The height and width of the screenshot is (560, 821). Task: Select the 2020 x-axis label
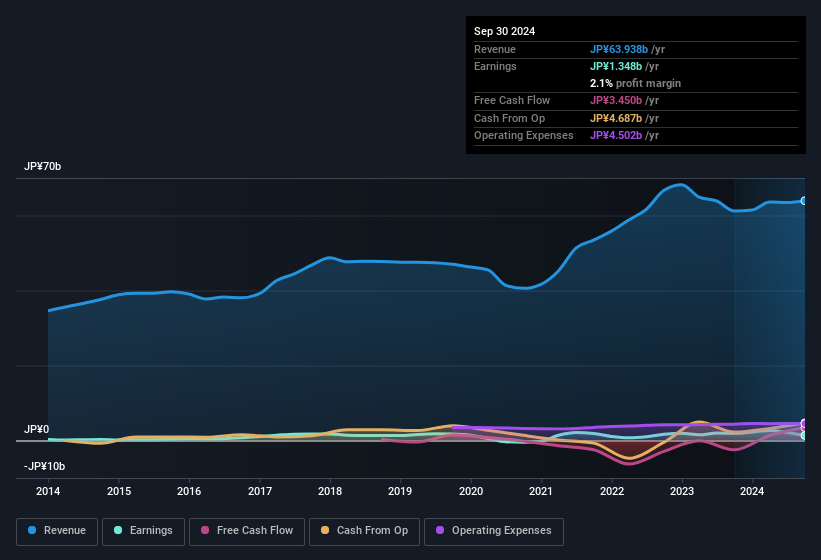[471, 491]
